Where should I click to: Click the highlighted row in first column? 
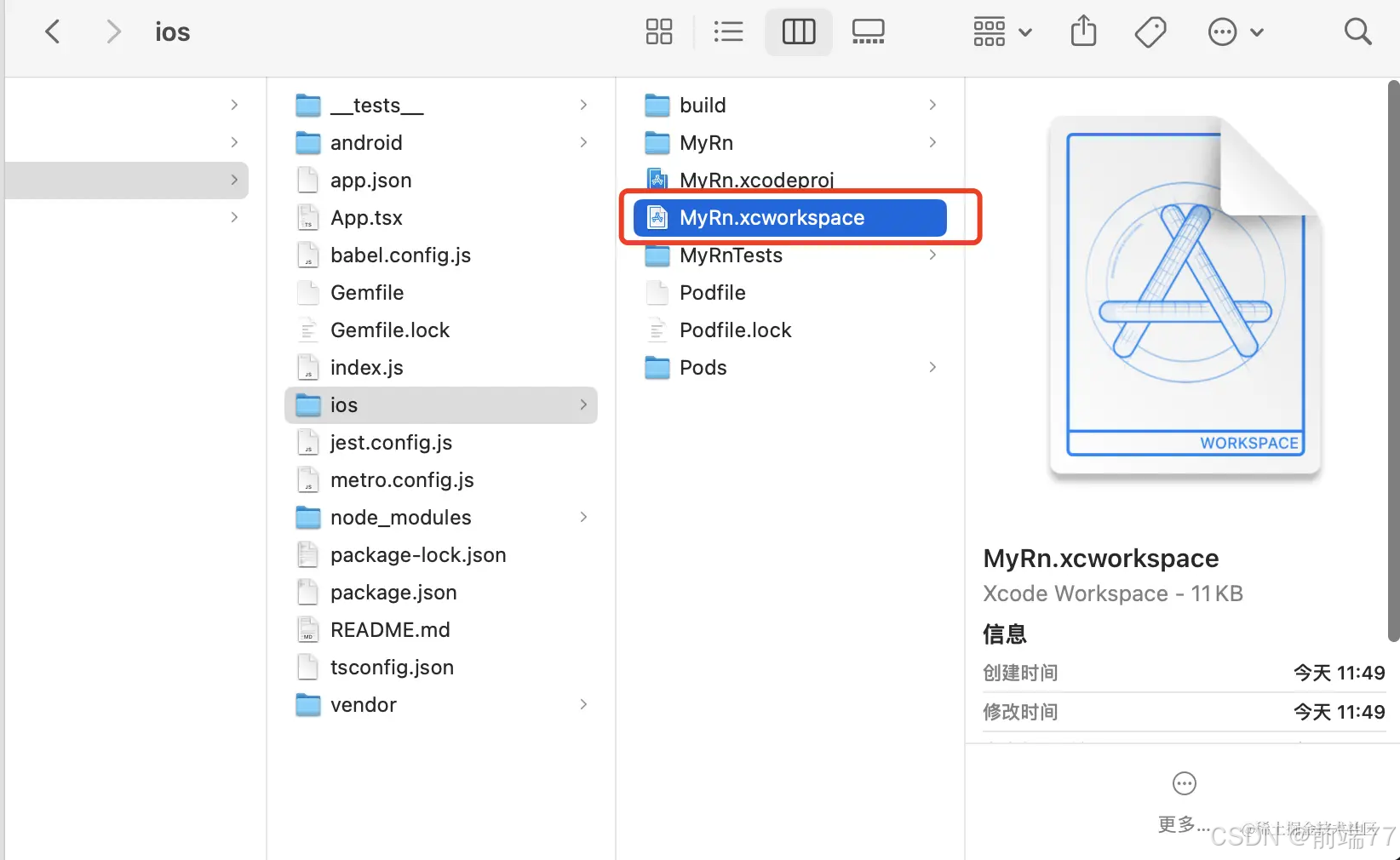pyautogui.click(x=127, y=181)
